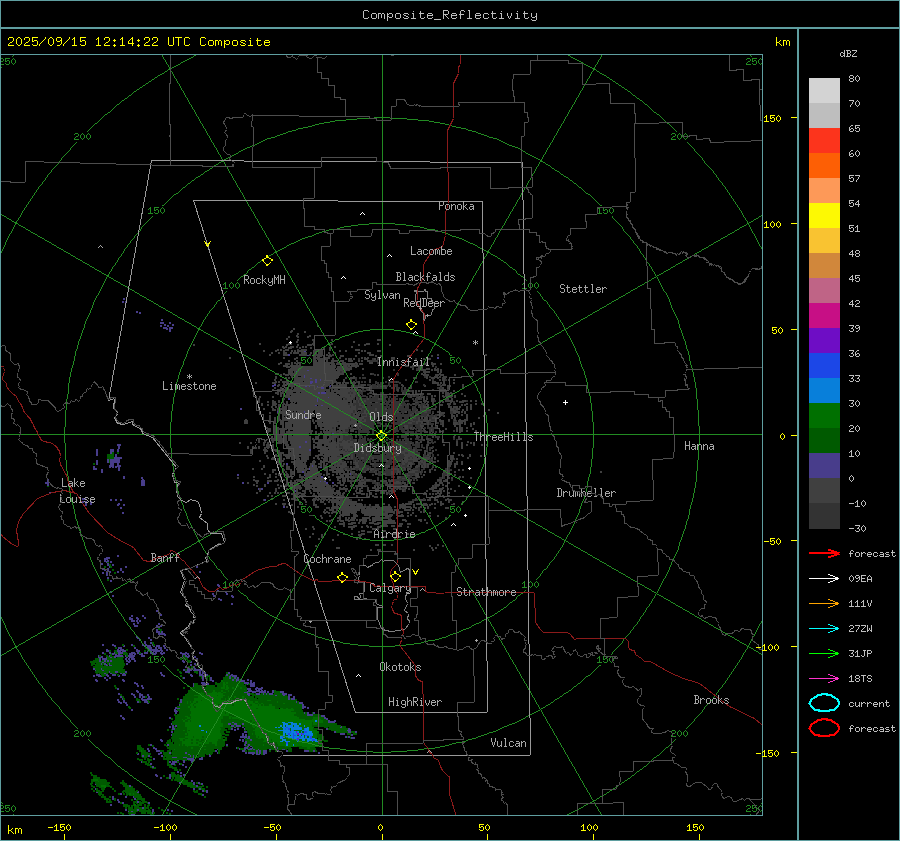Click the Calgary city label
Image resolution: width=900 pixels, height=841 pixels.
pyautogui.click(x=390, y=588)
